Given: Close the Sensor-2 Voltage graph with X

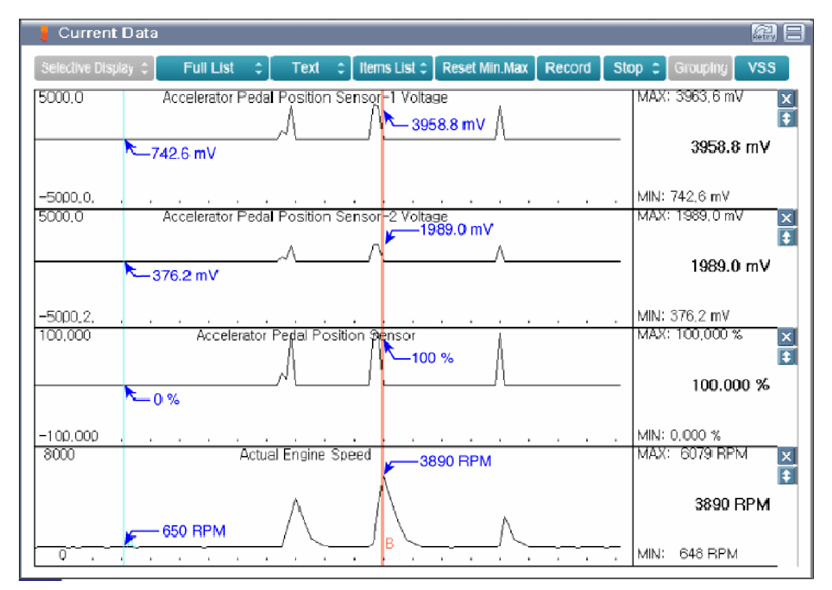Looking at the screenshot, I should pos(785,217).
